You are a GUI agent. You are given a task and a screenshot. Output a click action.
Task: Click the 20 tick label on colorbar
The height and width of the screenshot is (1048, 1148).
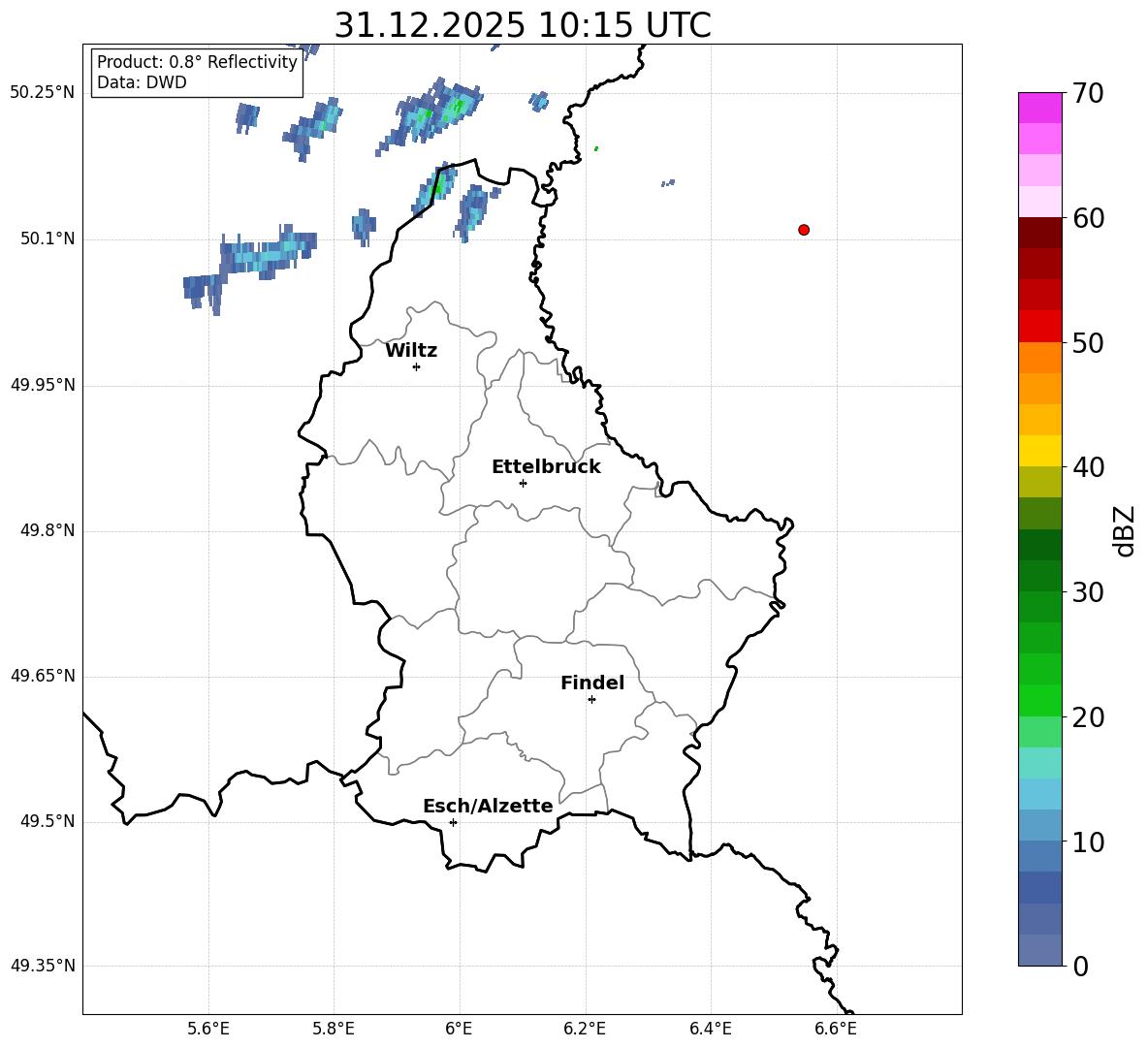point(1089,717)
